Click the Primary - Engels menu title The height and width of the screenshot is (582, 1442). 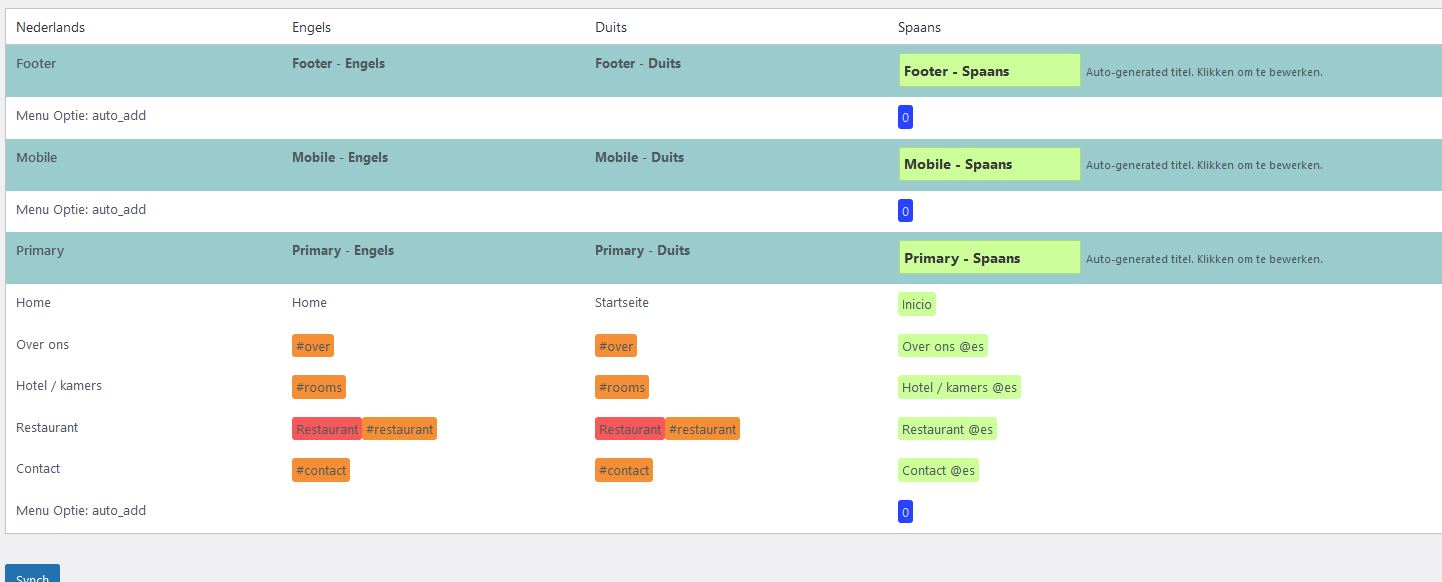(343, 250)
